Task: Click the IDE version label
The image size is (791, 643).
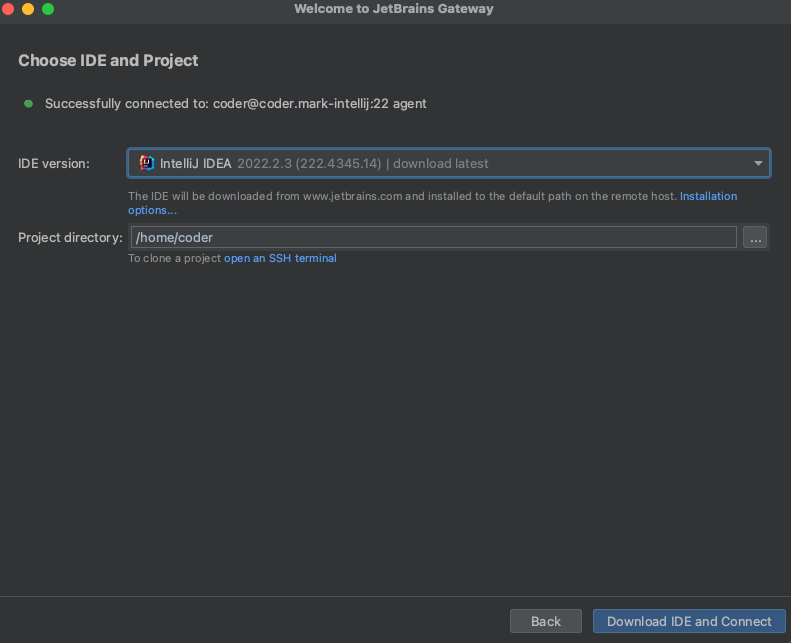Action: tap(54, 163)
